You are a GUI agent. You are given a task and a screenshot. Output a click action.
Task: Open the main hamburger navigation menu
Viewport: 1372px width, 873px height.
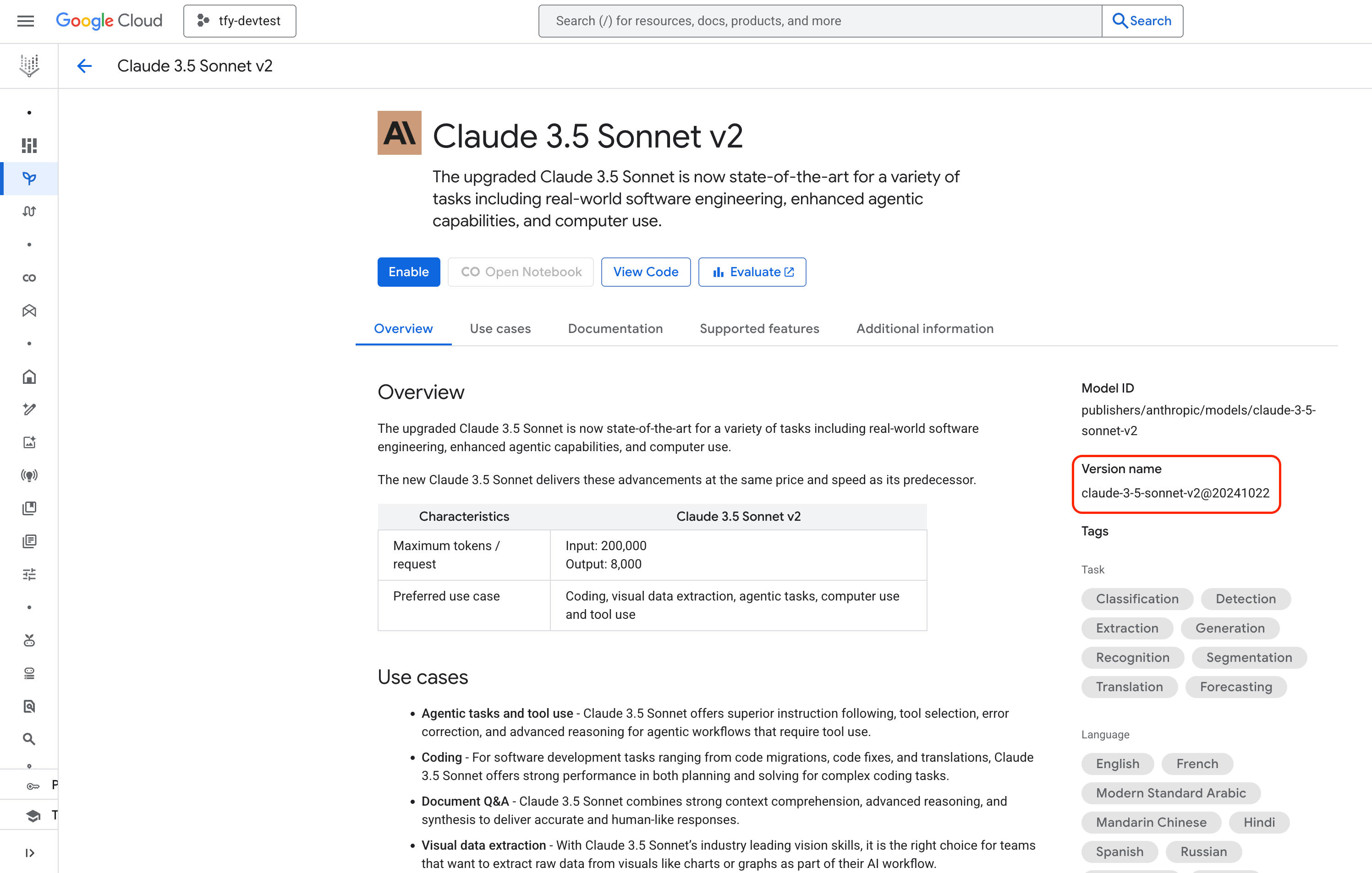coord(26,21)
